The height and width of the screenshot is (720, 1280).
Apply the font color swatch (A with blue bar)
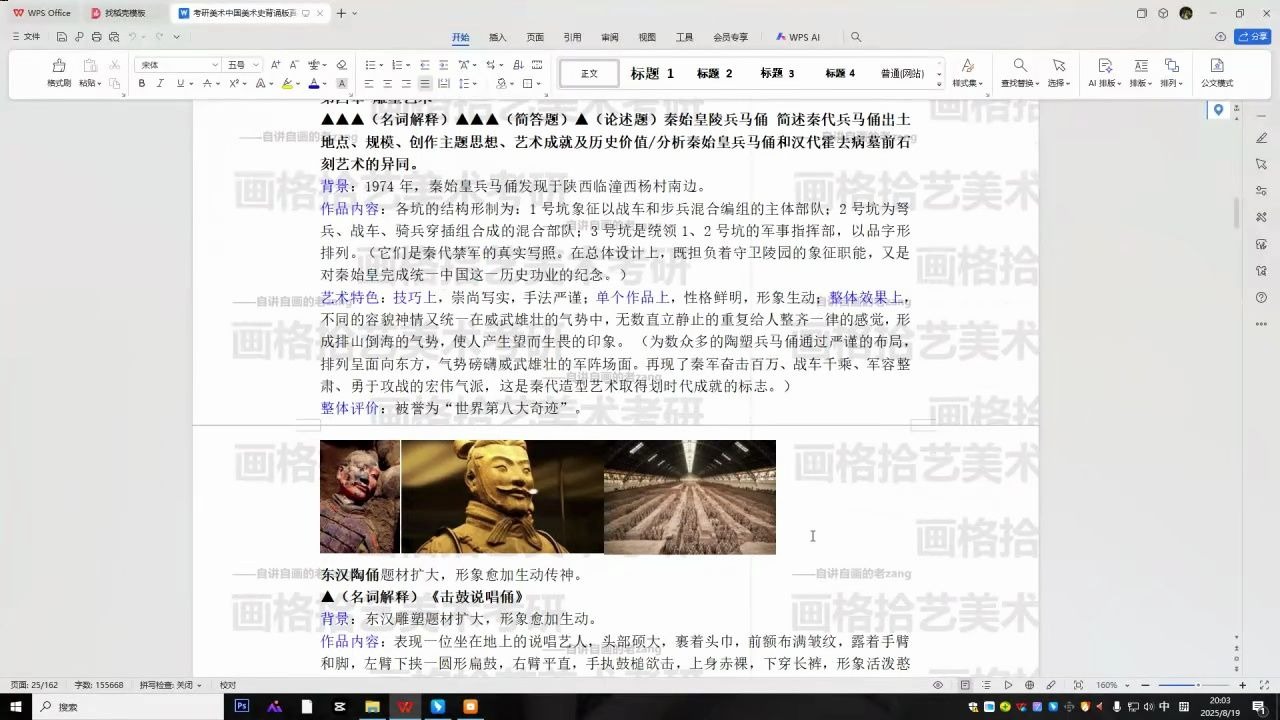click(313, 84)
